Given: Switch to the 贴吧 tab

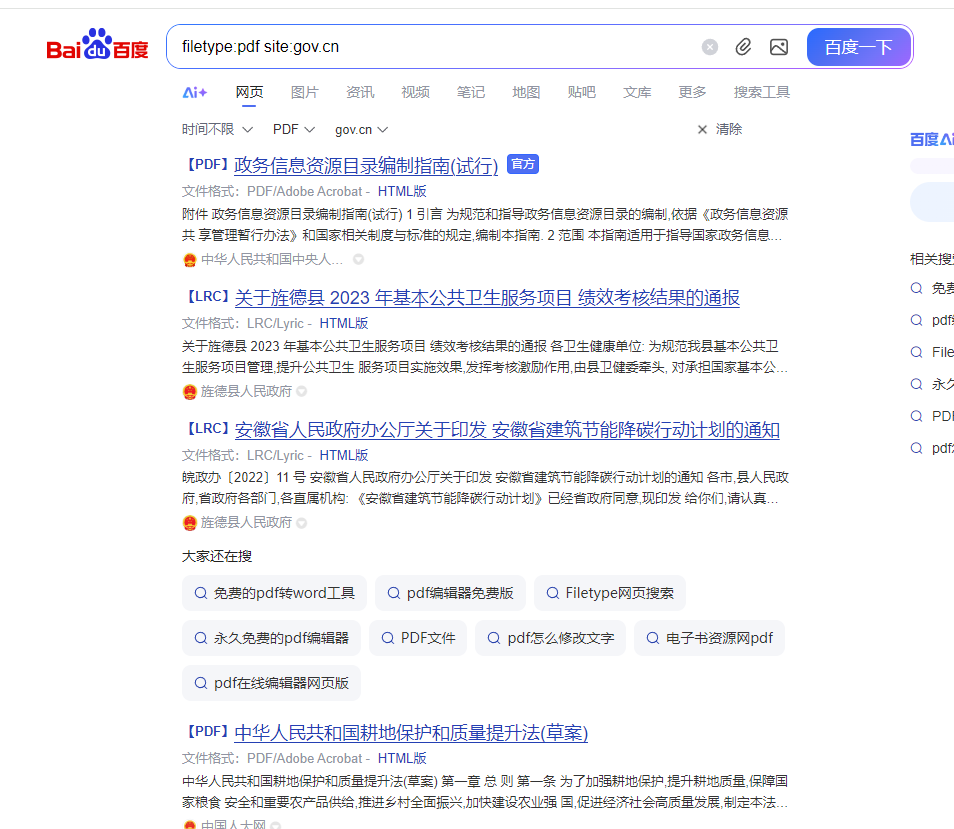Looking at the screenshot, I should pyautogui.click(x=582, y=92).
